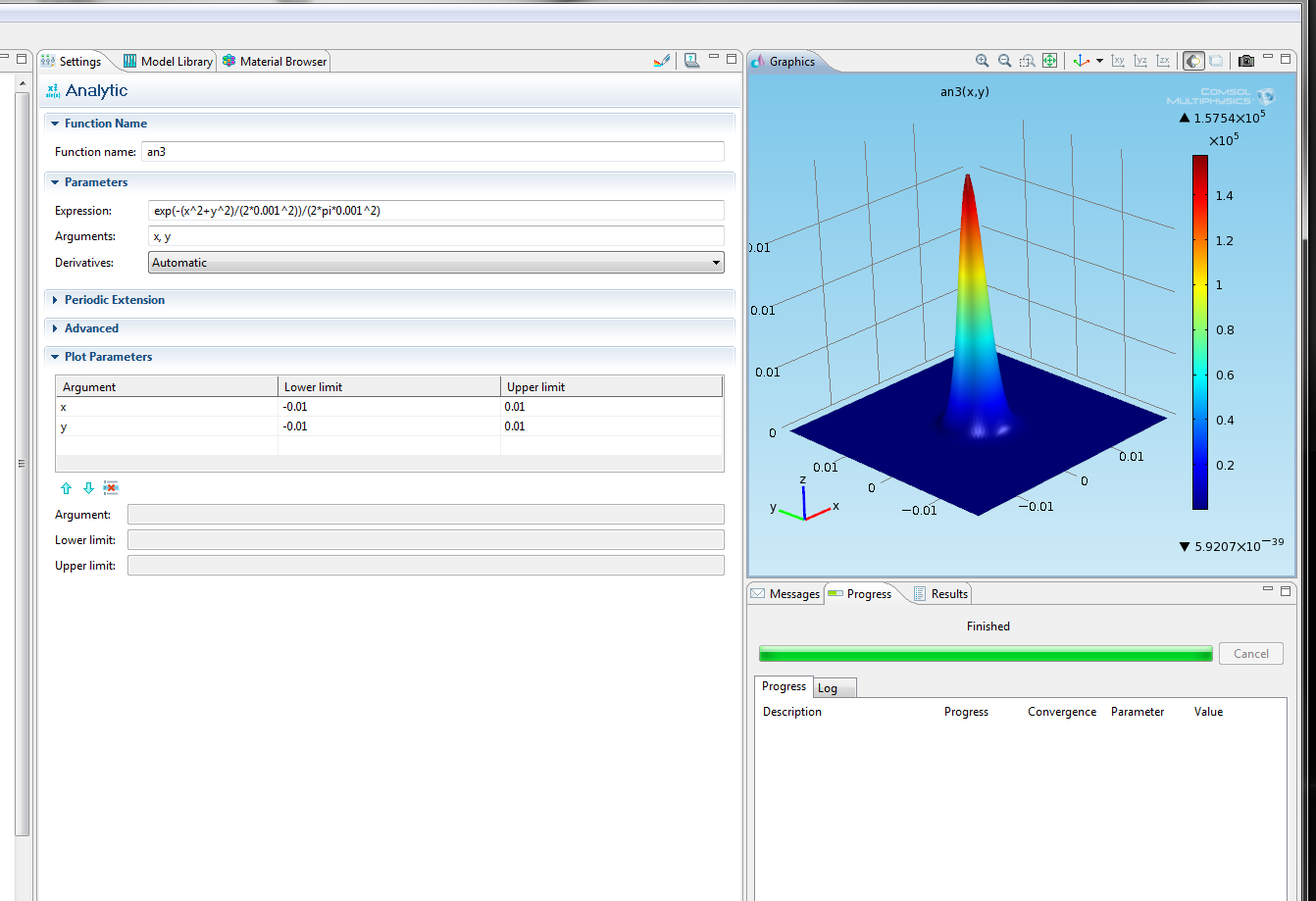Screen dimensions: 1316x901
Task: Click the Argument field below the table
Action: click(426, 515)
